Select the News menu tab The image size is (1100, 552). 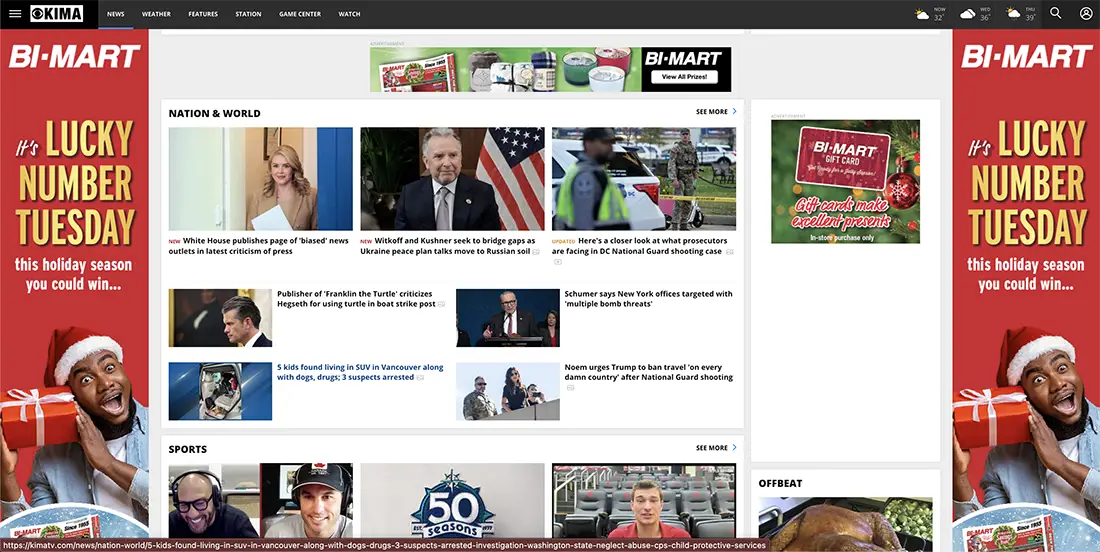tap(116, 14)
